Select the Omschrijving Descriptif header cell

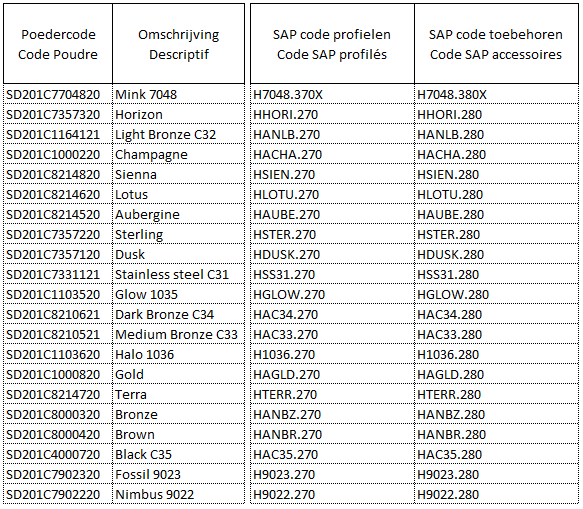coord(178,44)
